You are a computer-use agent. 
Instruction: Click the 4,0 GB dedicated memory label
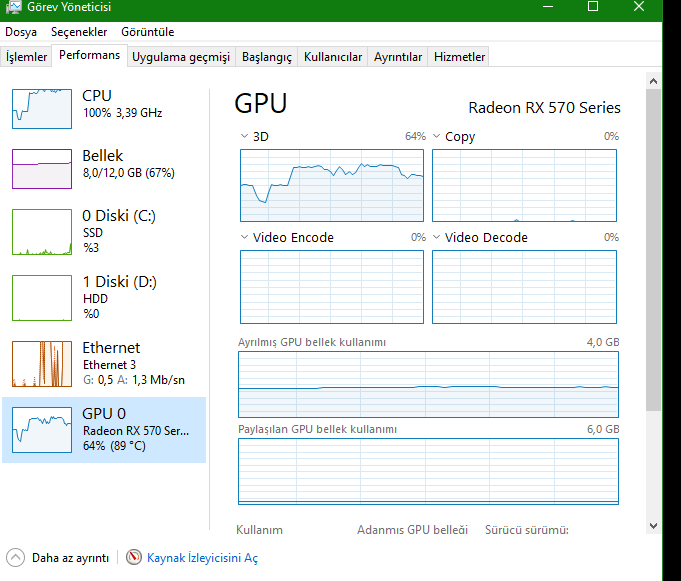point(603,342)
